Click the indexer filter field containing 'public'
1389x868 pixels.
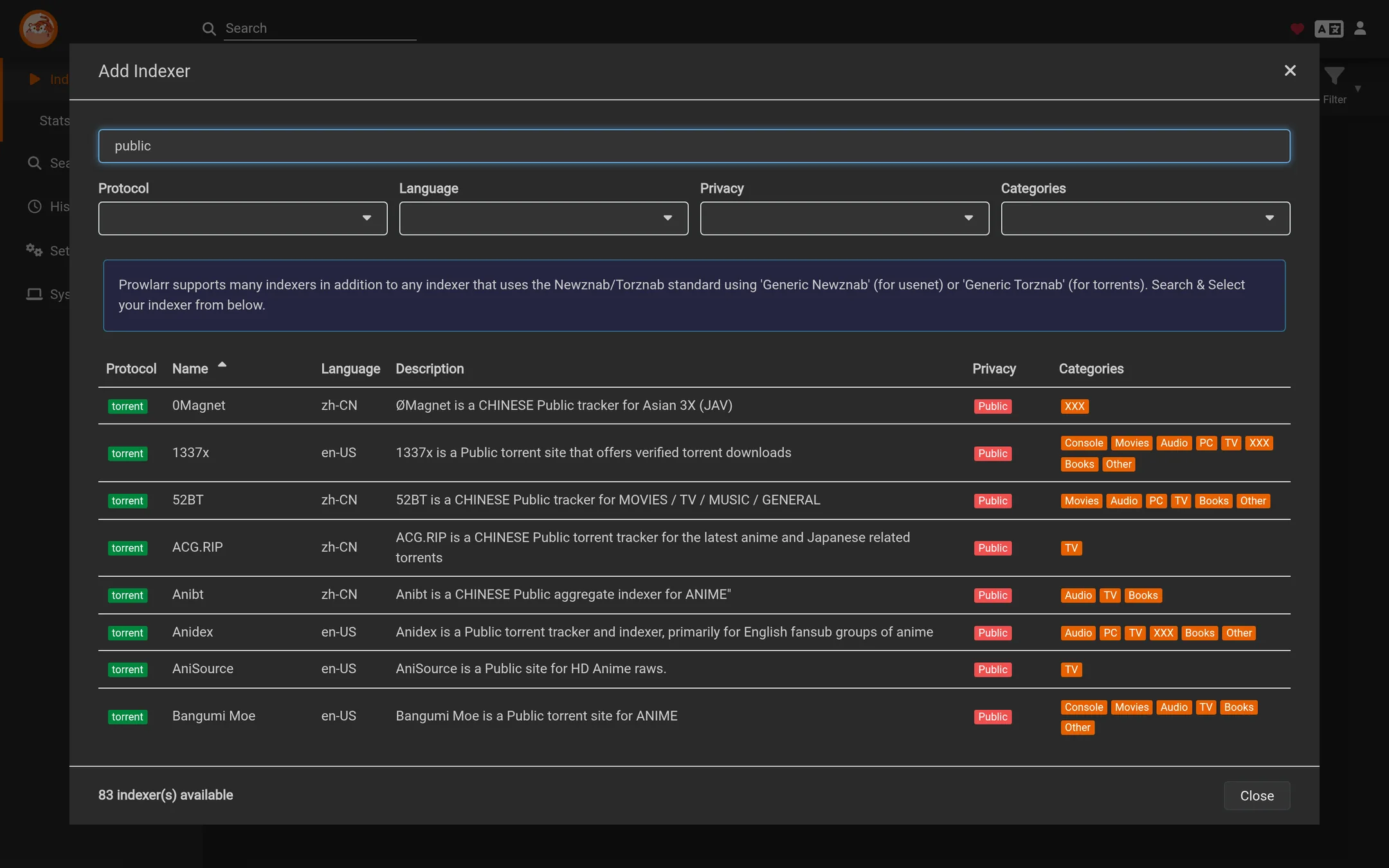[x=694, y=146]
